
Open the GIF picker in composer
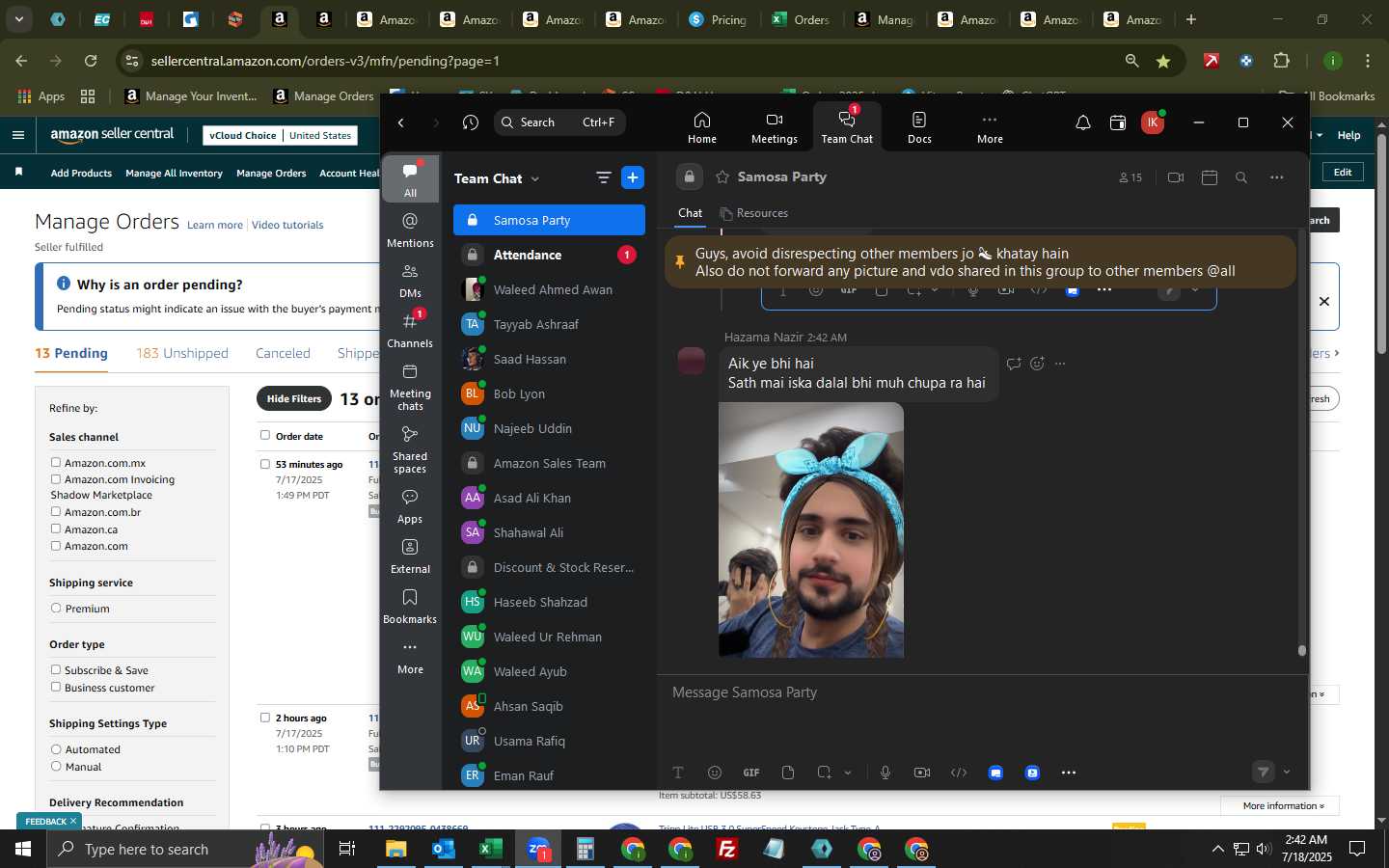[x=751, y=773]
